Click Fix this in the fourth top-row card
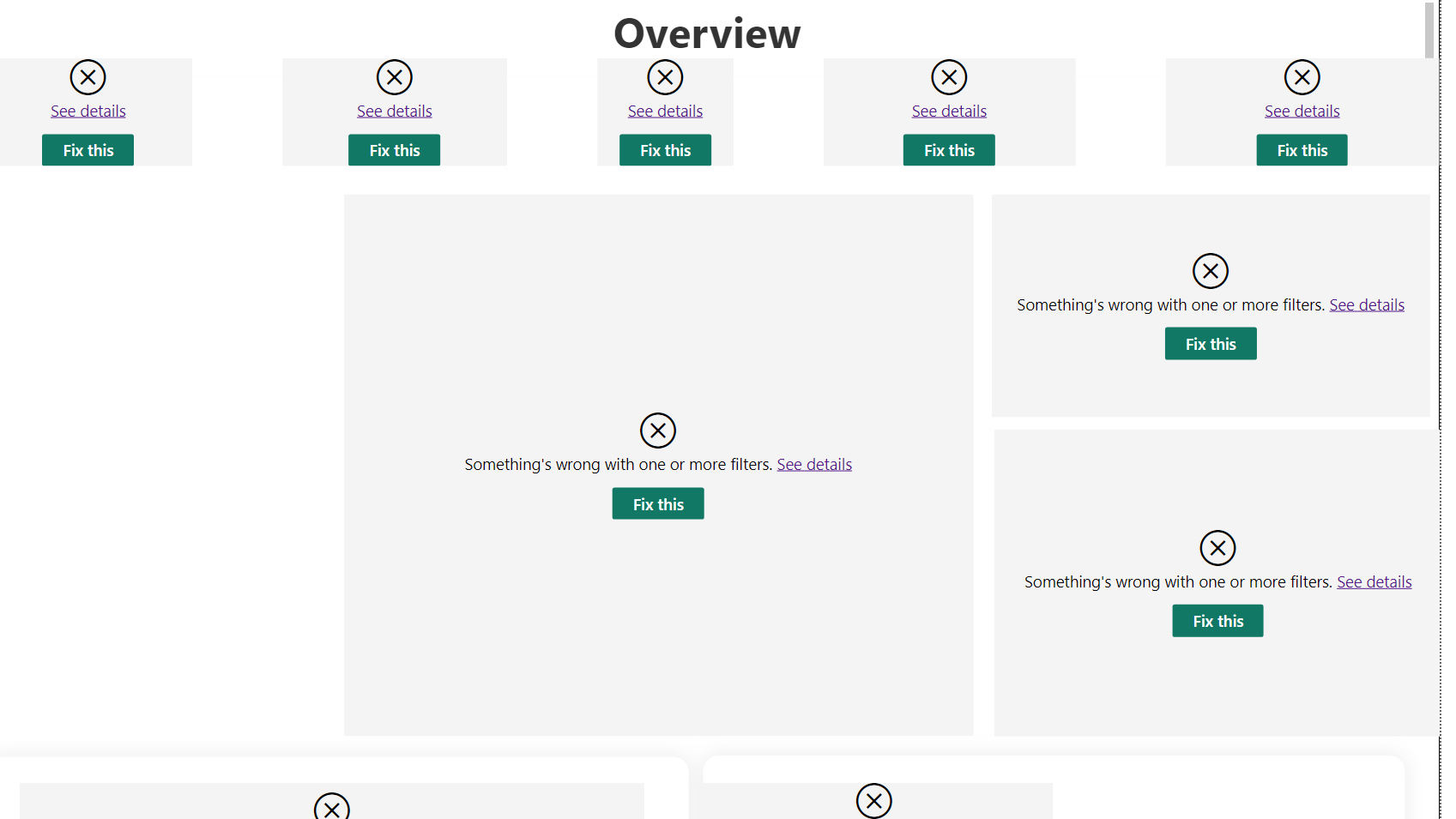The image size is (1456, 819). coord(949,150)
